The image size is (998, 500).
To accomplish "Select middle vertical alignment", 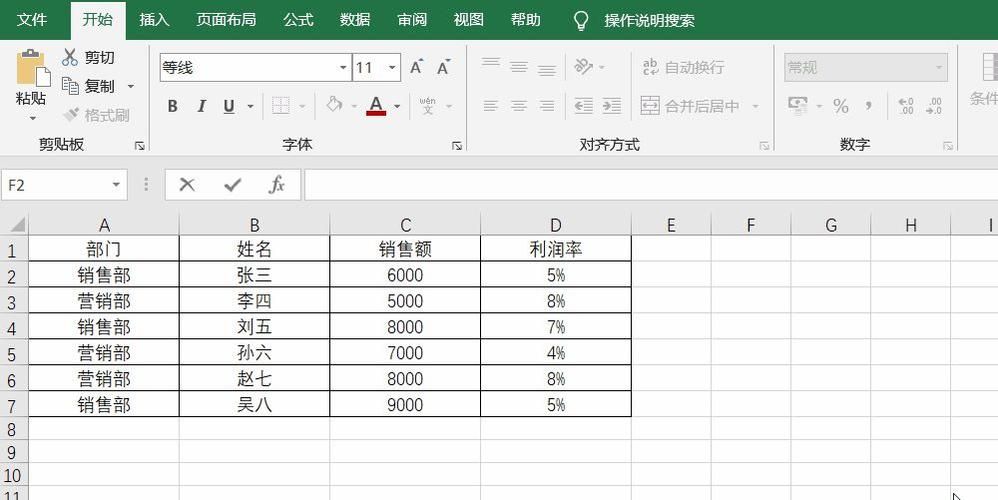I will coord(519,67).
